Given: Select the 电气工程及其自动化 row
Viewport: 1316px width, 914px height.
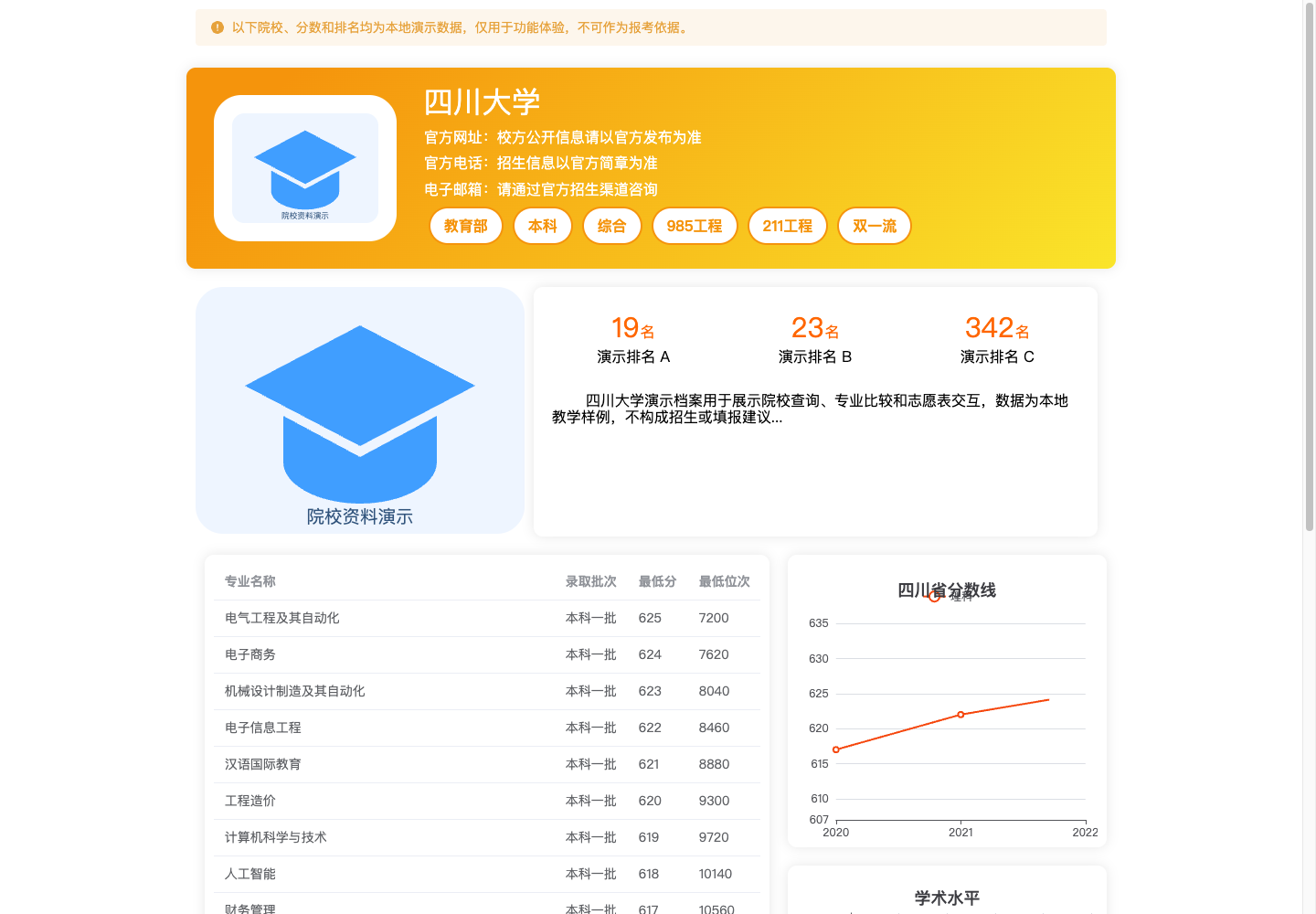Looking at the screenshot, I should (487, 618).
